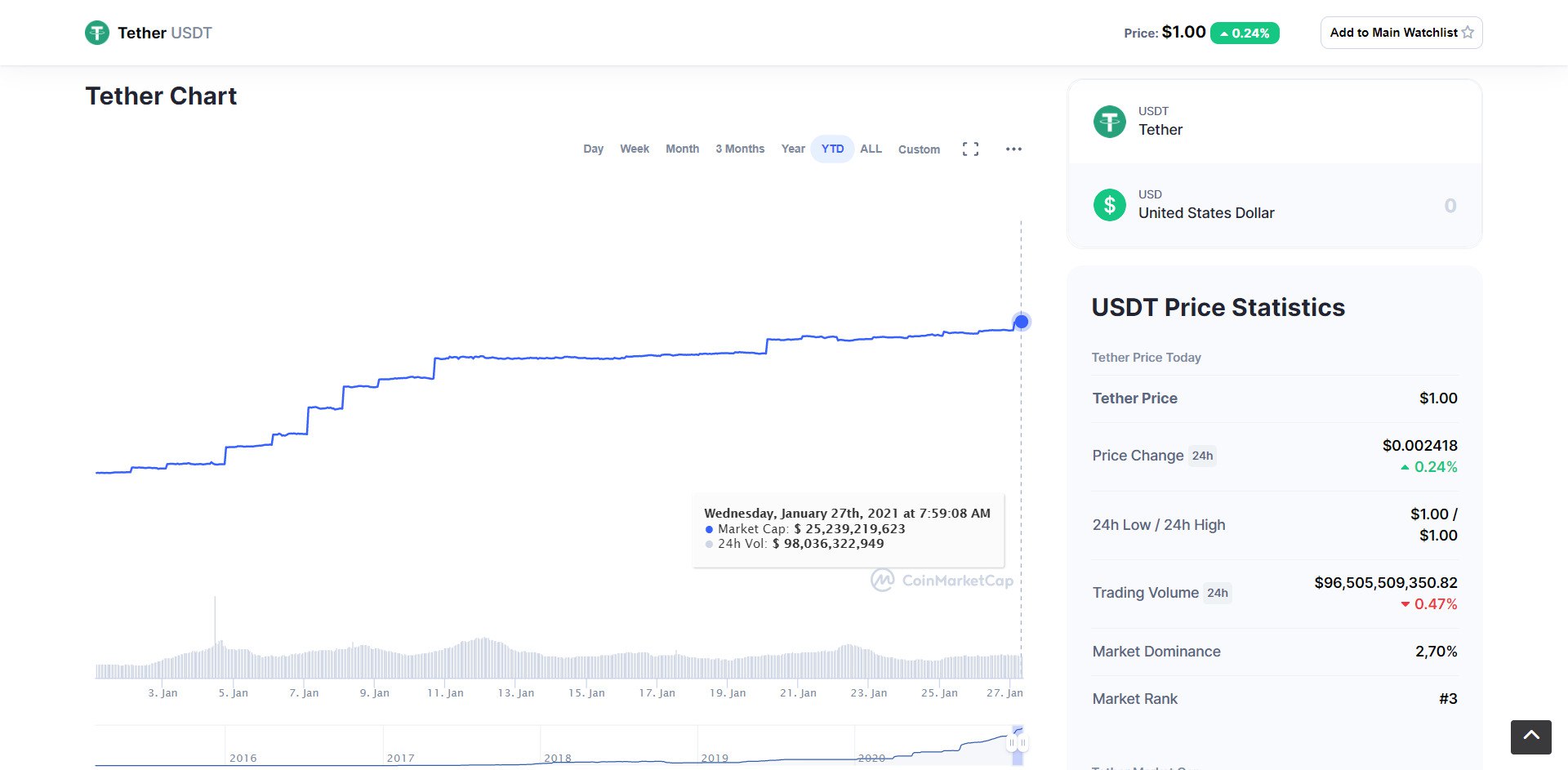Click the green USD dollar icon in converter

coord(1109,205)
